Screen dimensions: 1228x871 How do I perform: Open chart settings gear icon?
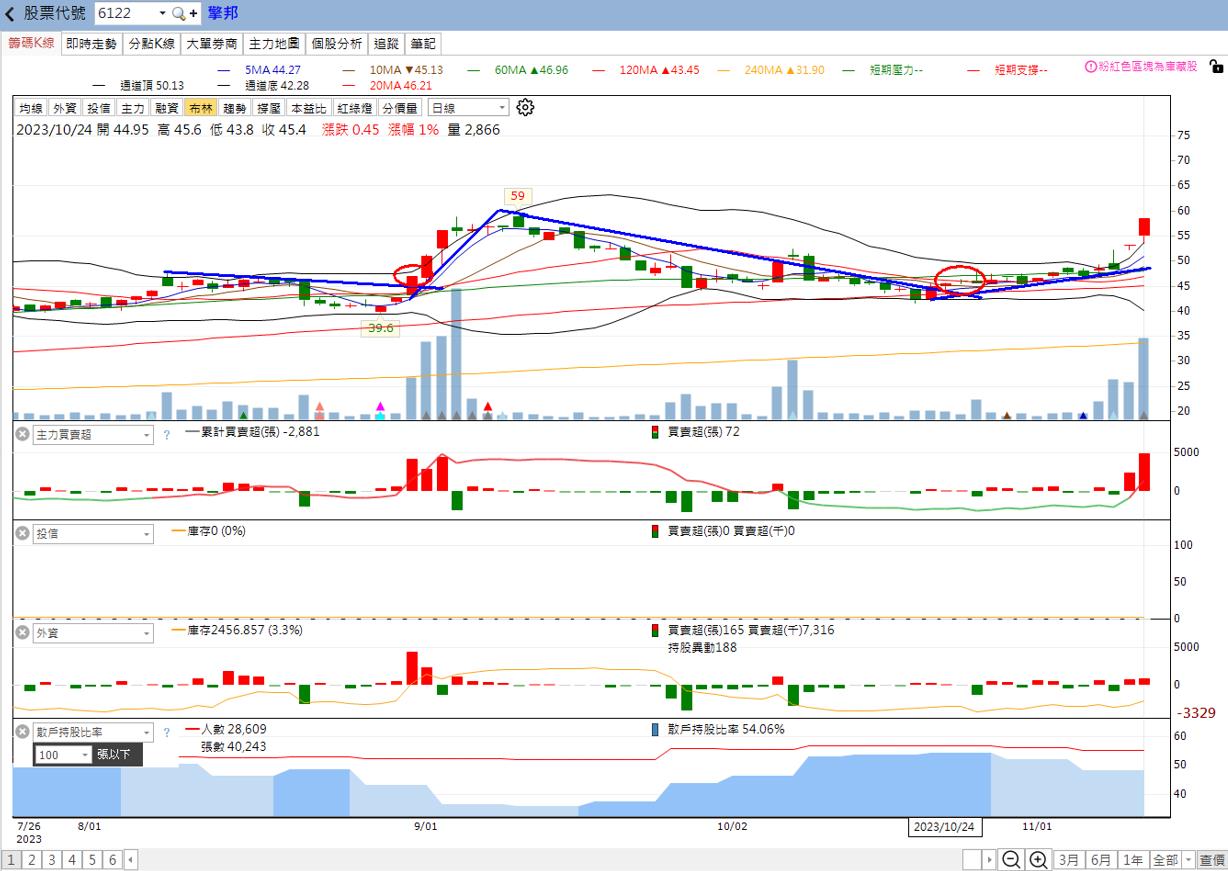coord(525,108)
